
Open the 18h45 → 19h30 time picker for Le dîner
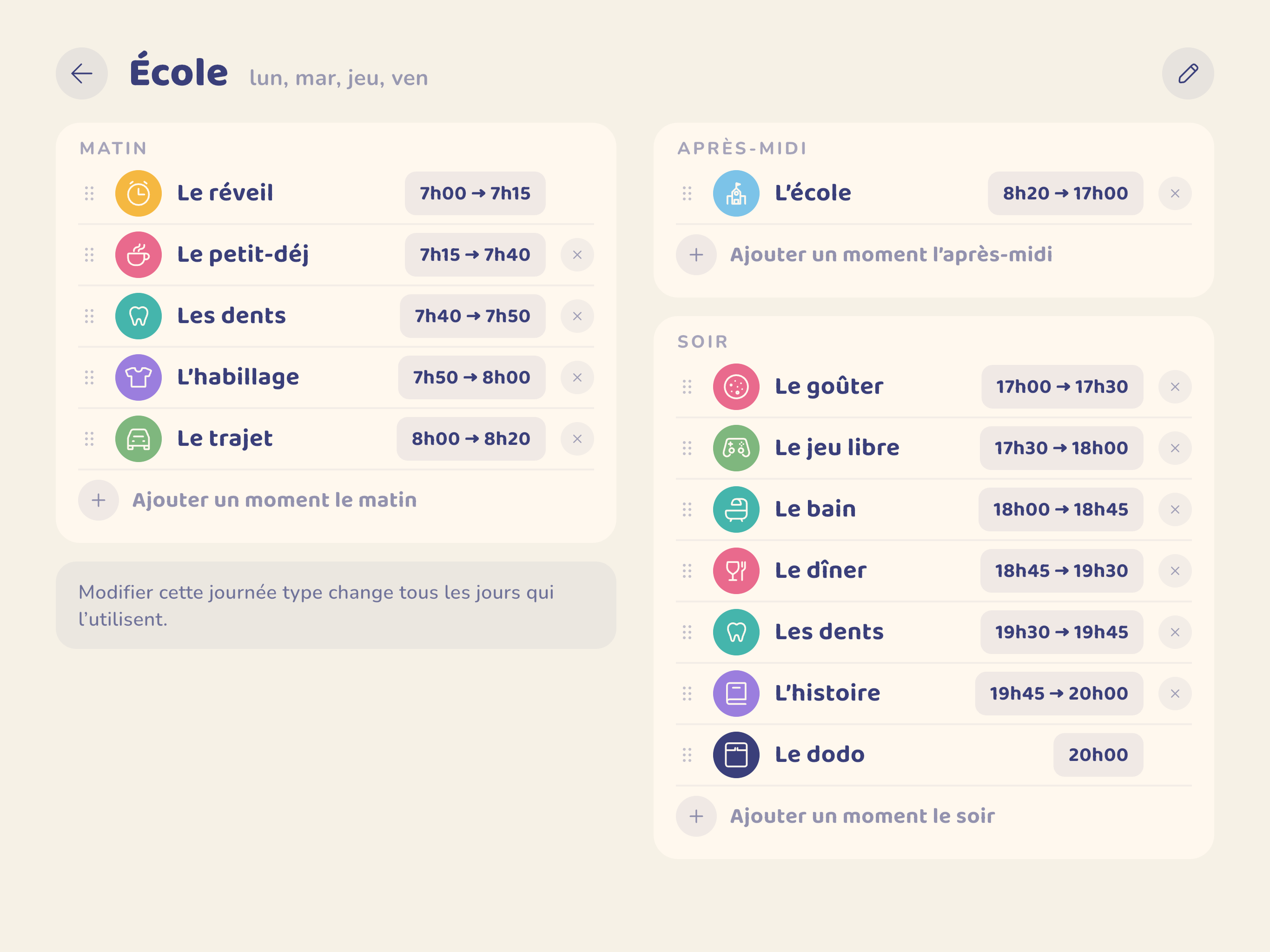click(1061, 571)
